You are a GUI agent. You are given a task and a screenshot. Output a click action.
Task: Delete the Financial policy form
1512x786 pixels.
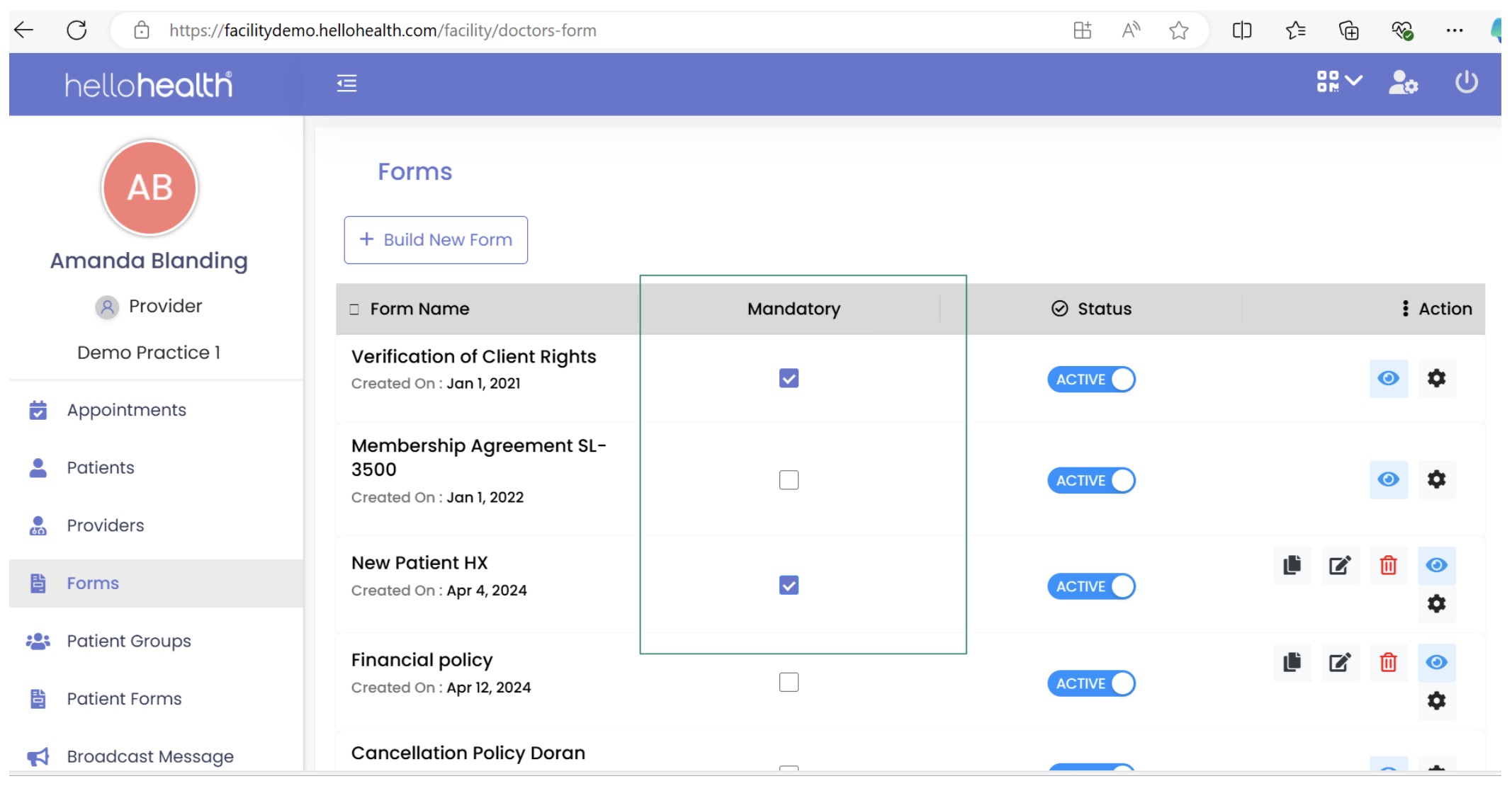click(1388, 663)
